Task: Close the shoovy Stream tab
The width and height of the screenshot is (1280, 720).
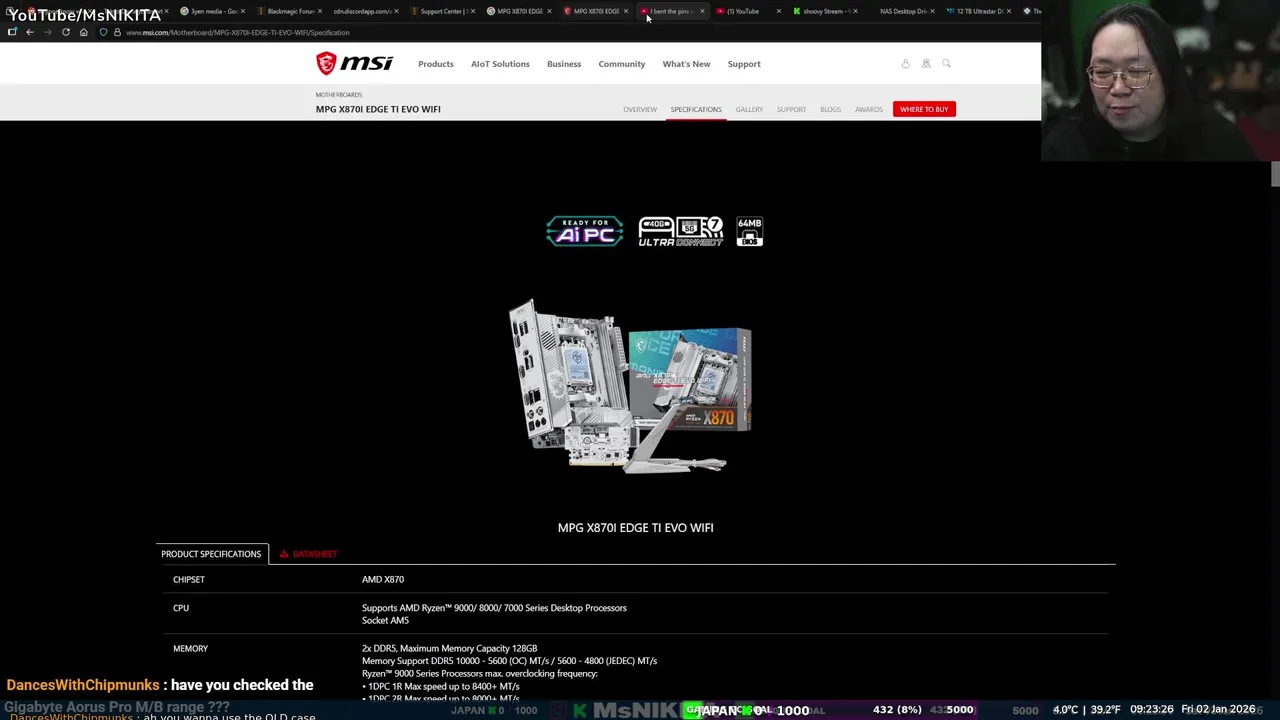Action: (x=855, y=11)
